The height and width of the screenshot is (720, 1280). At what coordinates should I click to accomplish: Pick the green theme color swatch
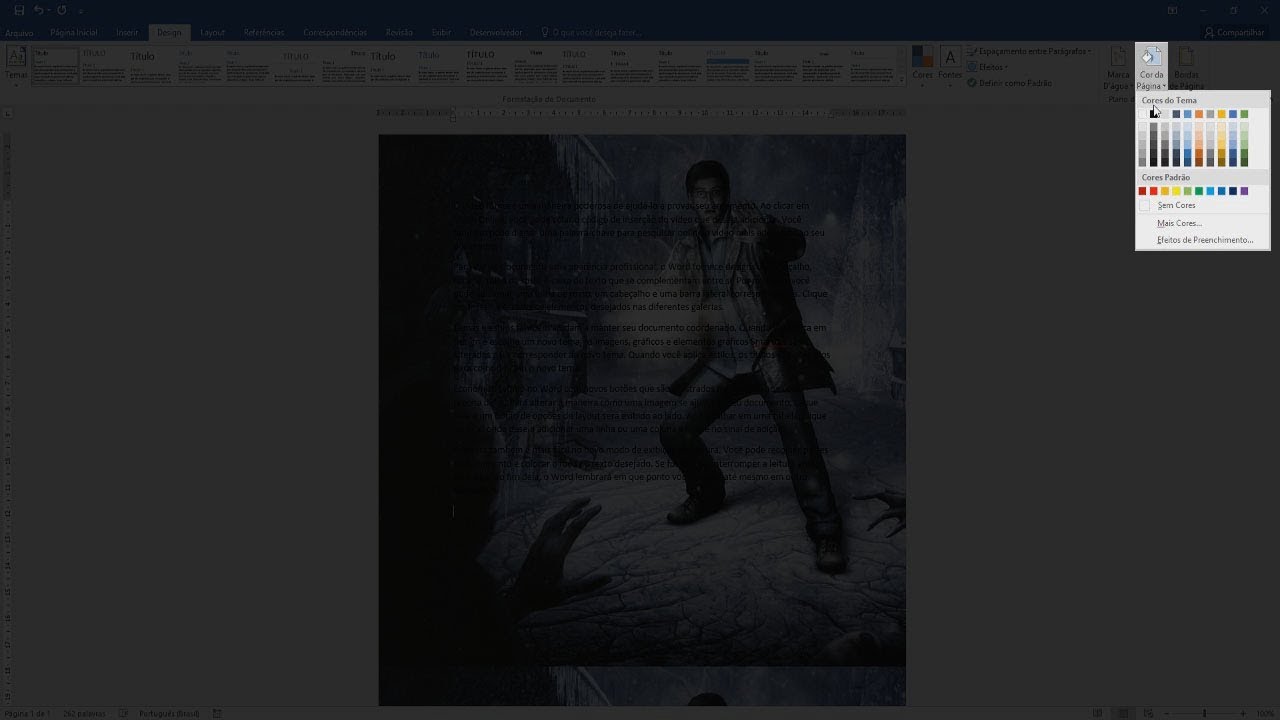click(x=1244, y=114)
